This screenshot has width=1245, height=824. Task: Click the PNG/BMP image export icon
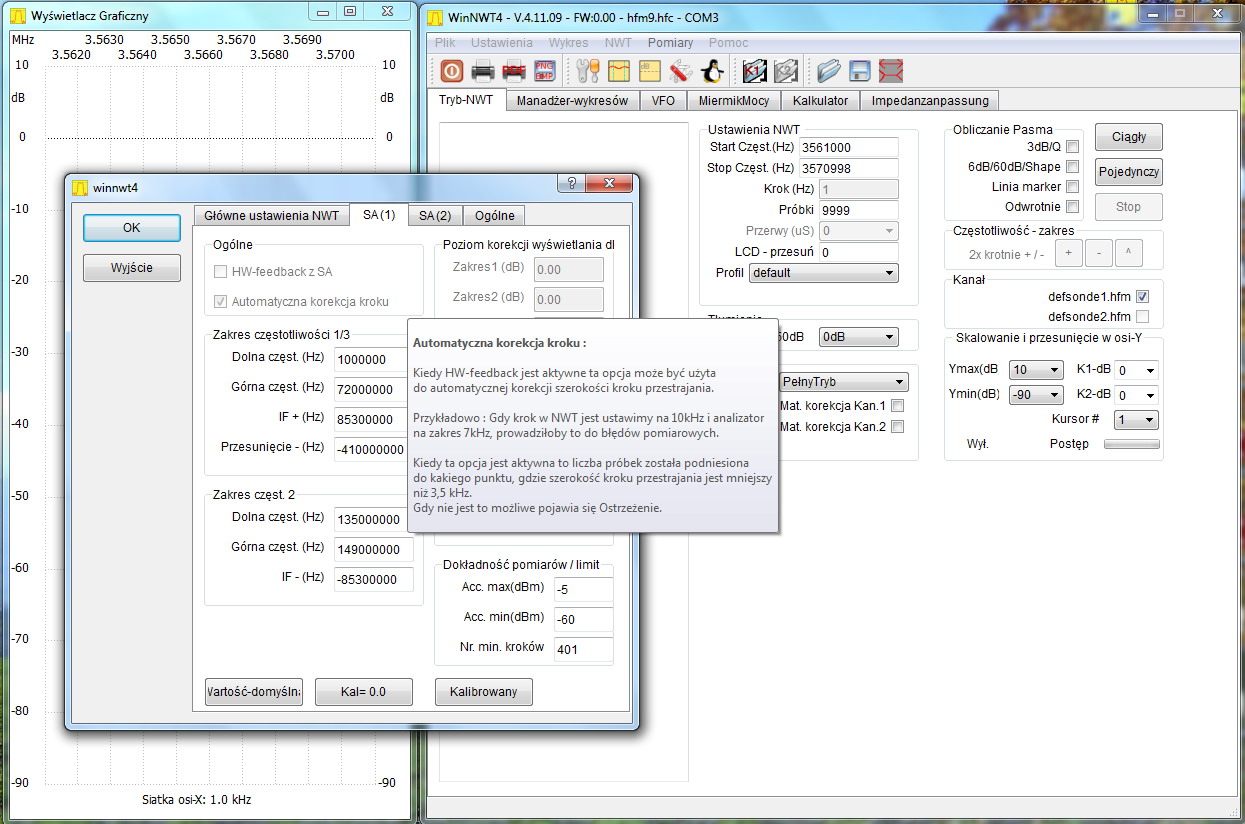point(545,71)
